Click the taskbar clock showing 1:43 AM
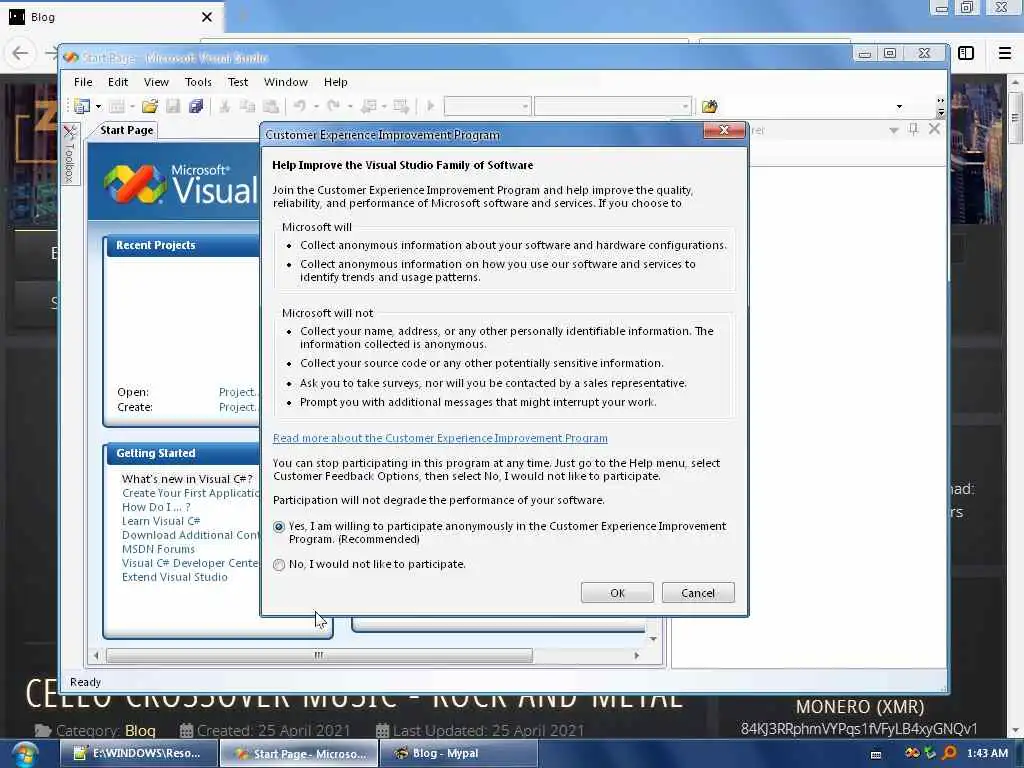 click(987, 753)
